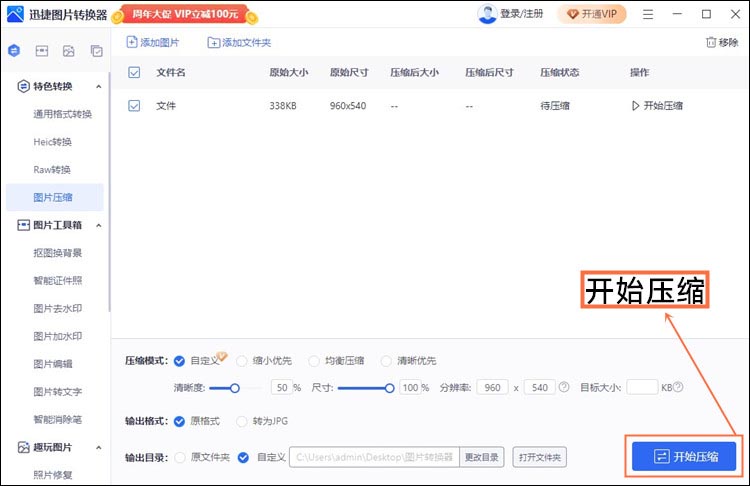Select 自定义 compression mode radio

click(x=179, y=361)
